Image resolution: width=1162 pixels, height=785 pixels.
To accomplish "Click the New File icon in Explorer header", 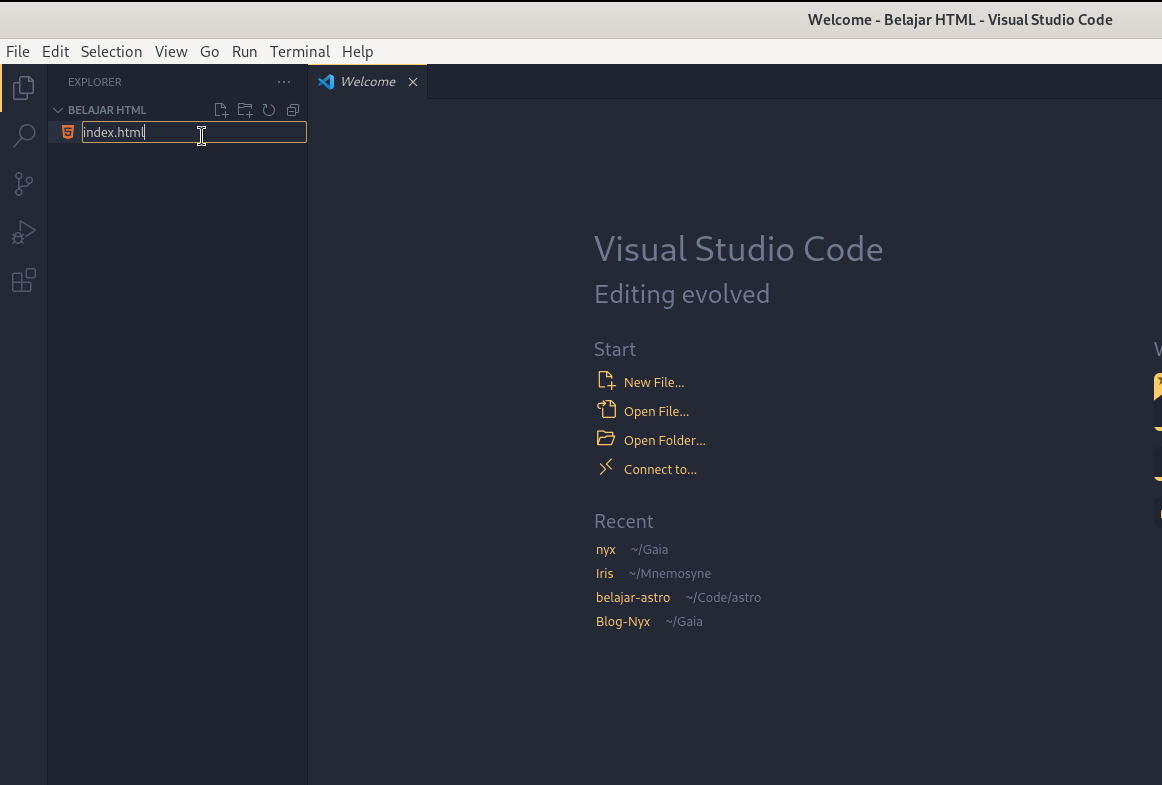I will pyautogui.click(x=221, y=110).
